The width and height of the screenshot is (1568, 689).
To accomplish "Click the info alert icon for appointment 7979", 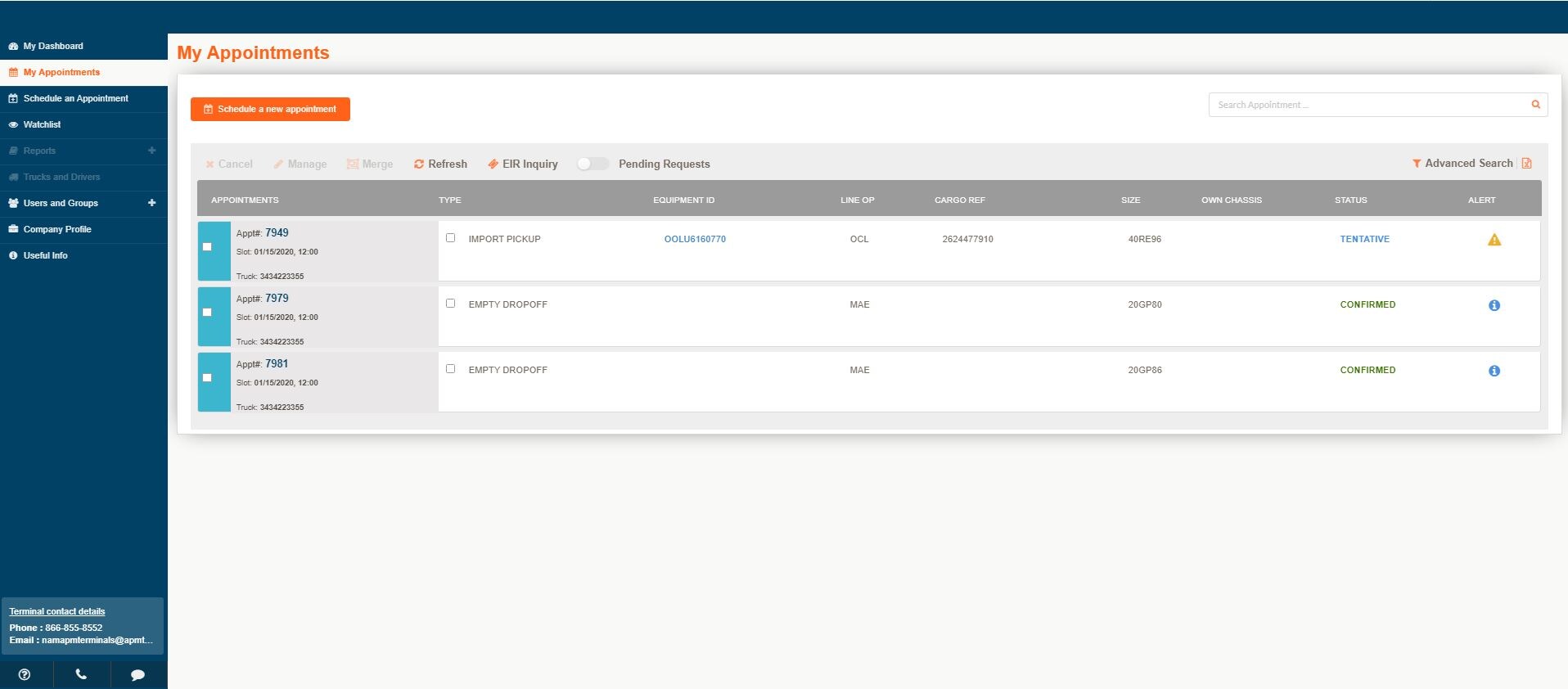I will tap(1494, 305).
